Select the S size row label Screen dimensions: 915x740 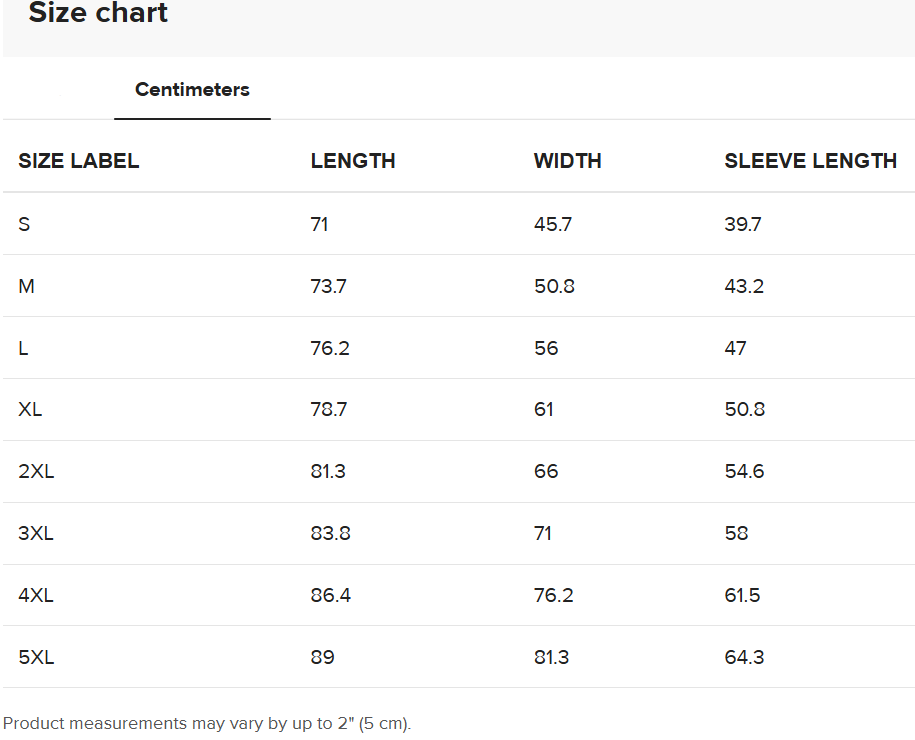[25, 224]
